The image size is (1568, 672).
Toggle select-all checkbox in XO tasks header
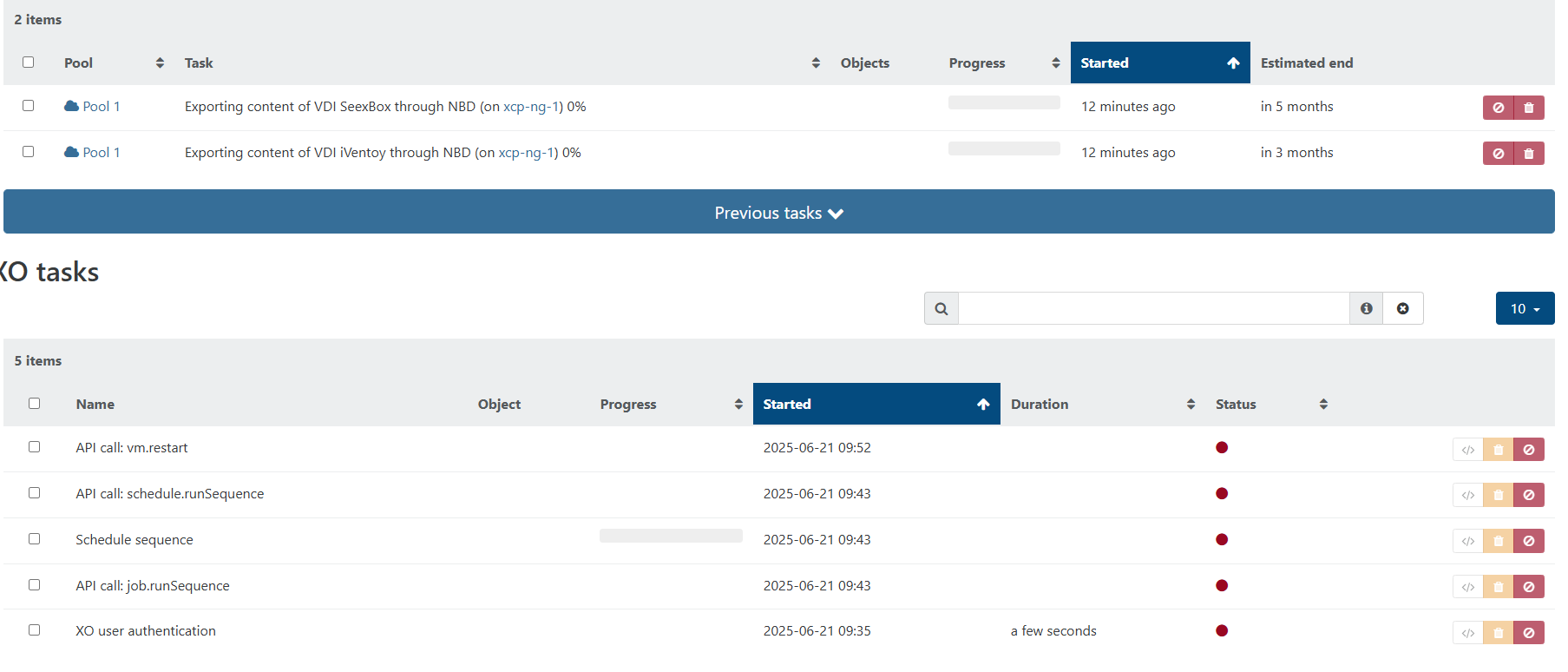point(35,404)
